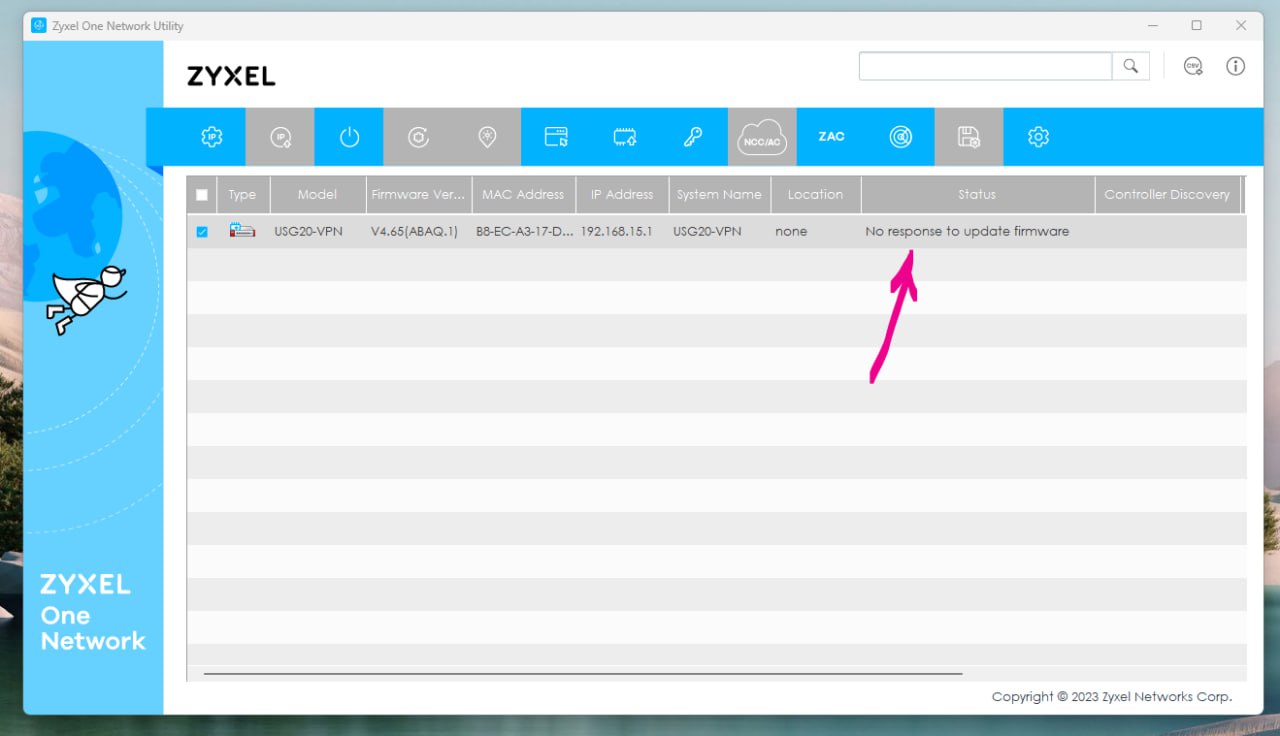Click the Reset to Default icon
This screenshot has width=1280, height=736.
418,137
